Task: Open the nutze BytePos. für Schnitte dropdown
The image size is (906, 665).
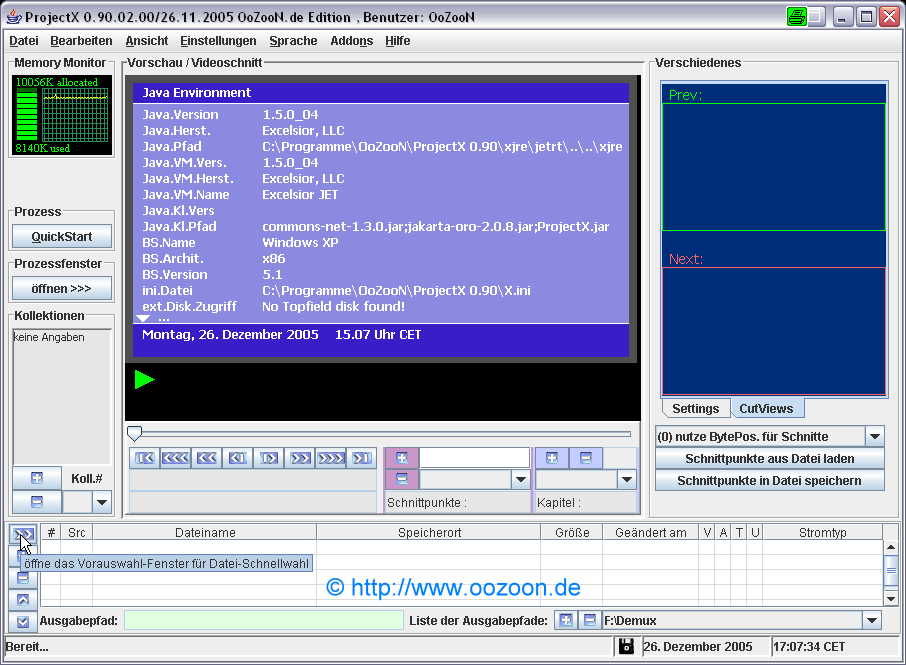Action: pyautogui.click(x=875, y=436)
